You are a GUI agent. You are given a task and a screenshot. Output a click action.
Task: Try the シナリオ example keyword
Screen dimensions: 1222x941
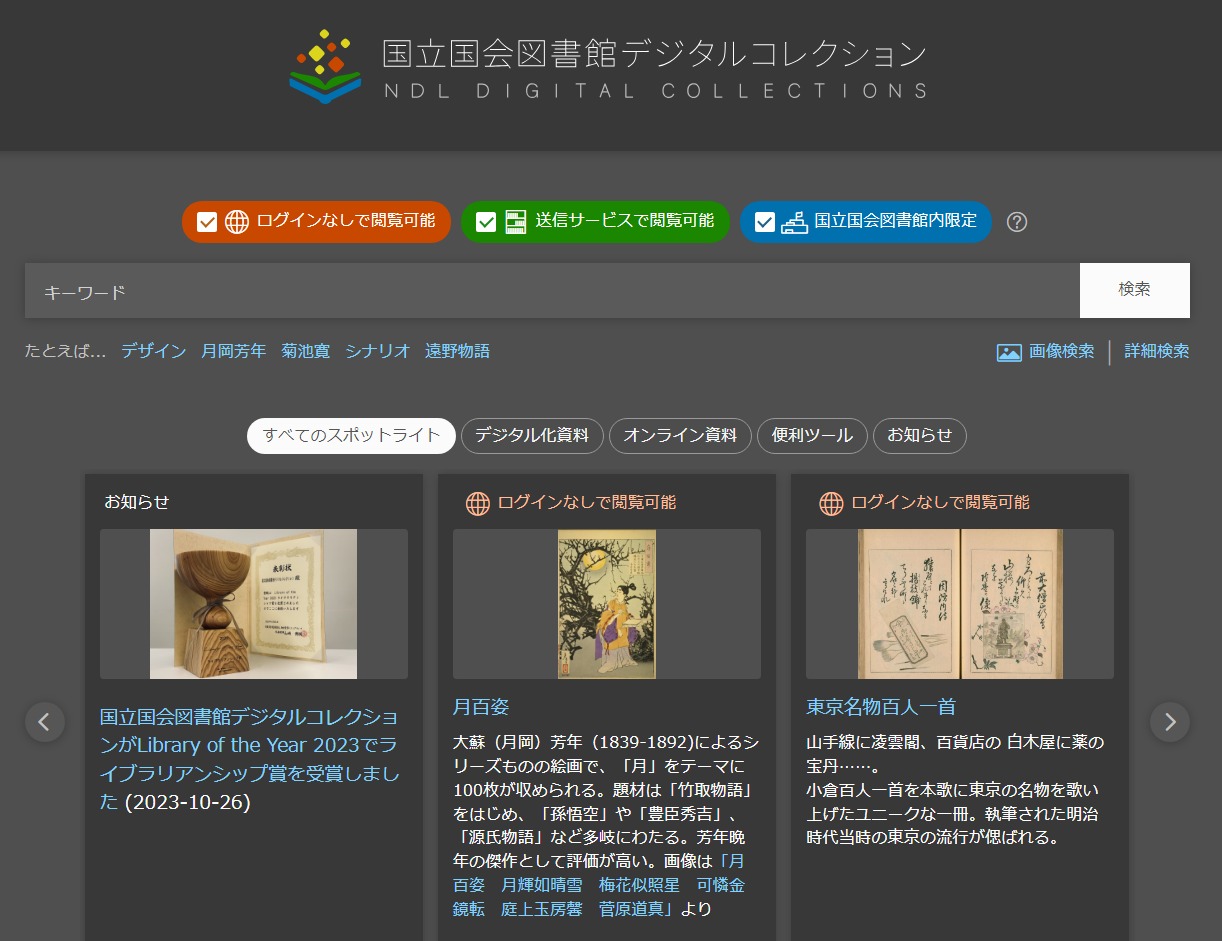[x=378, y=351]
